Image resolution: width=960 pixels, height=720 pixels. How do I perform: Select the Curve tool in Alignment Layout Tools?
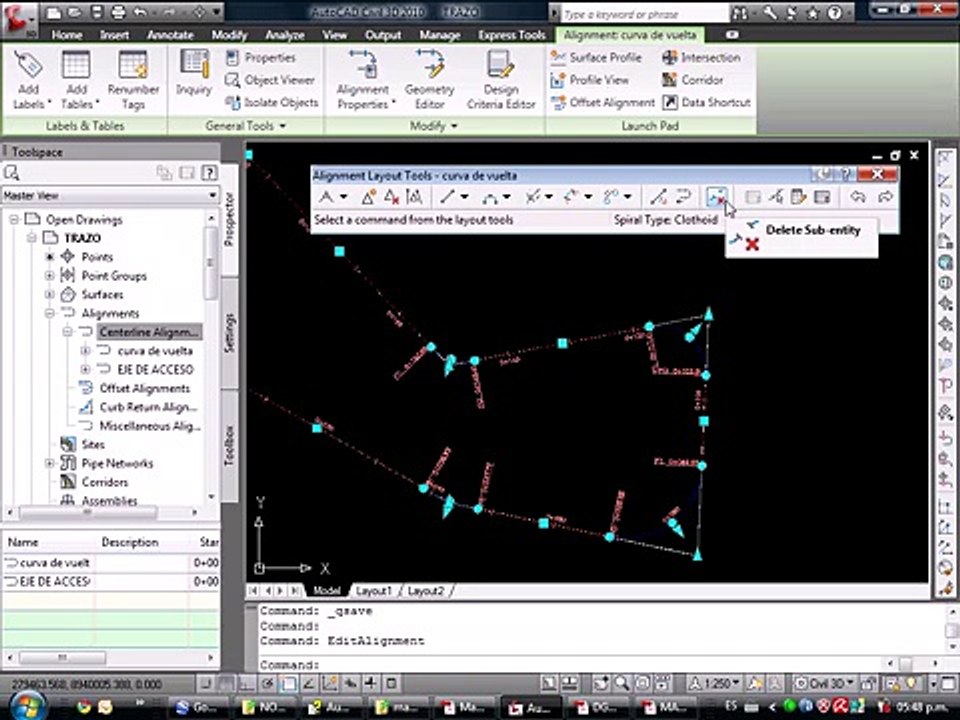(x=490, y=197)
